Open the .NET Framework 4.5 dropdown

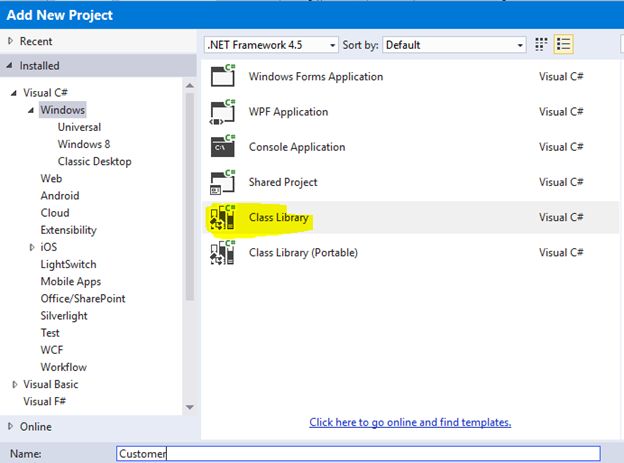[271, 45]
